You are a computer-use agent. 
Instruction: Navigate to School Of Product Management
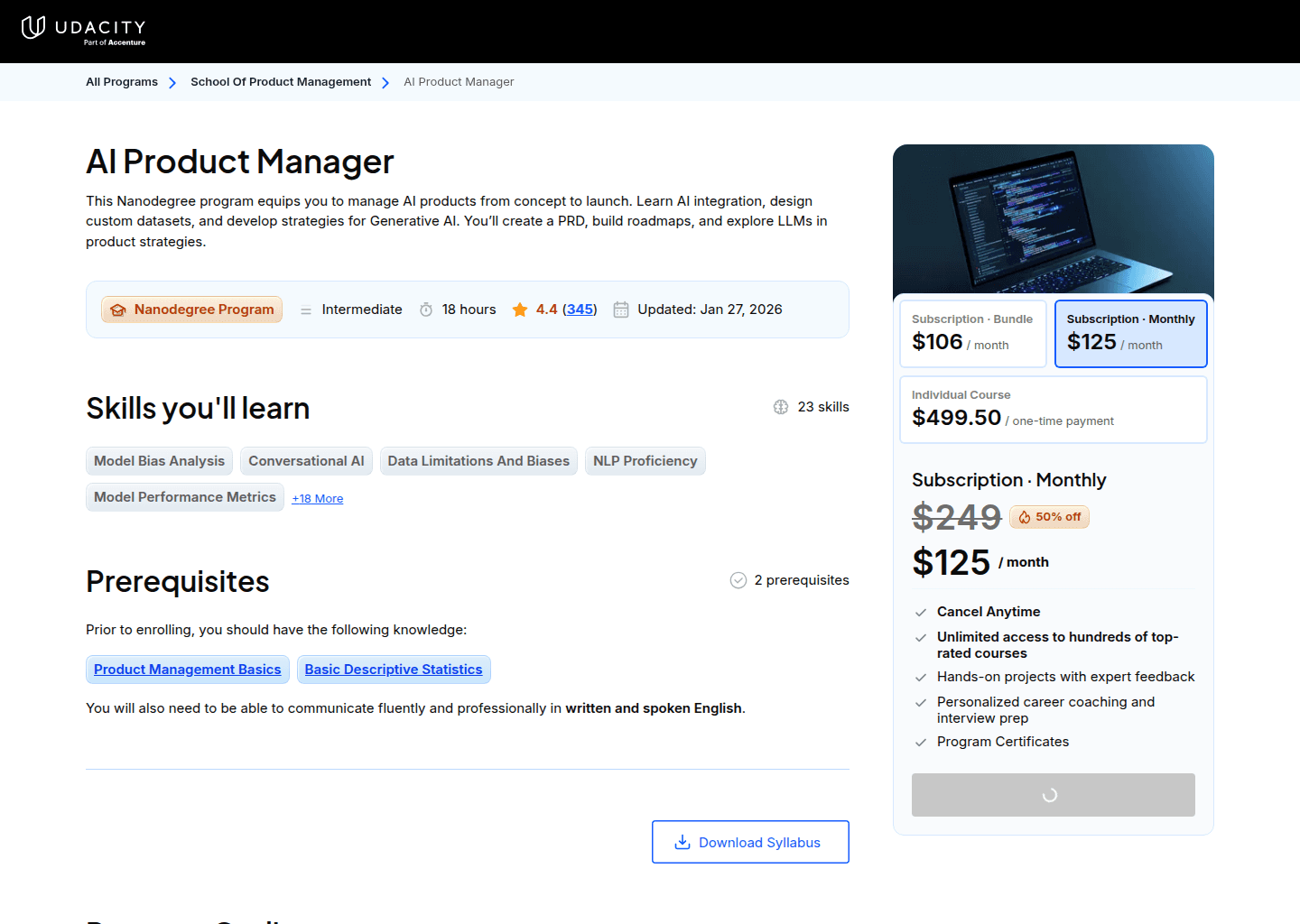pos(281,81)
